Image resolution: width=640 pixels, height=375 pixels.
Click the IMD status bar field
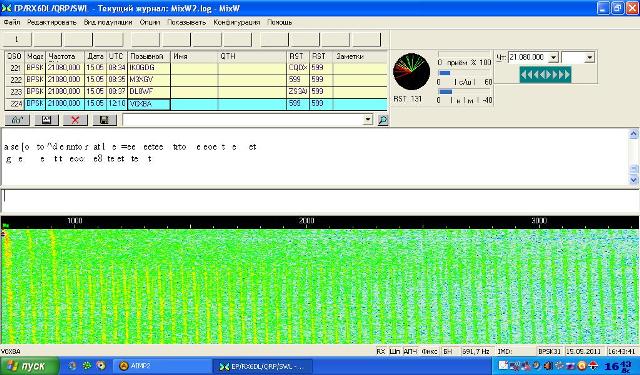coord(515,351)
